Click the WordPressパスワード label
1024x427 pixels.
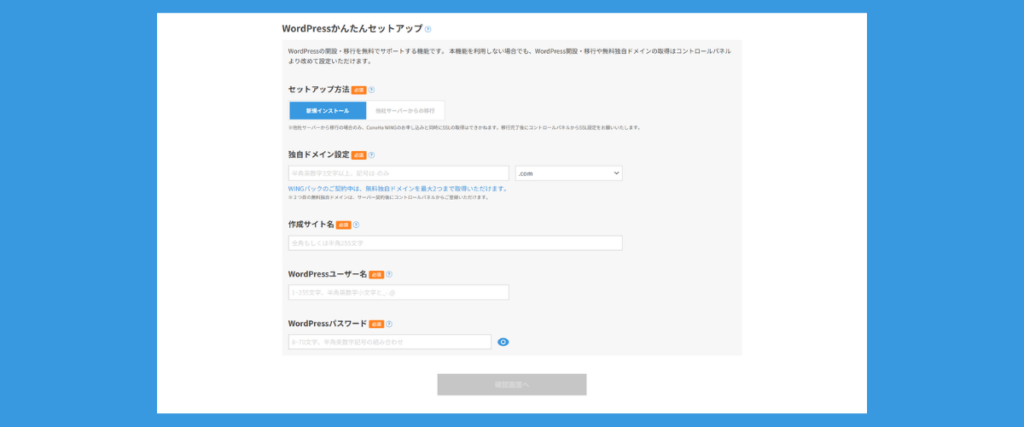(x=327, y=324)
